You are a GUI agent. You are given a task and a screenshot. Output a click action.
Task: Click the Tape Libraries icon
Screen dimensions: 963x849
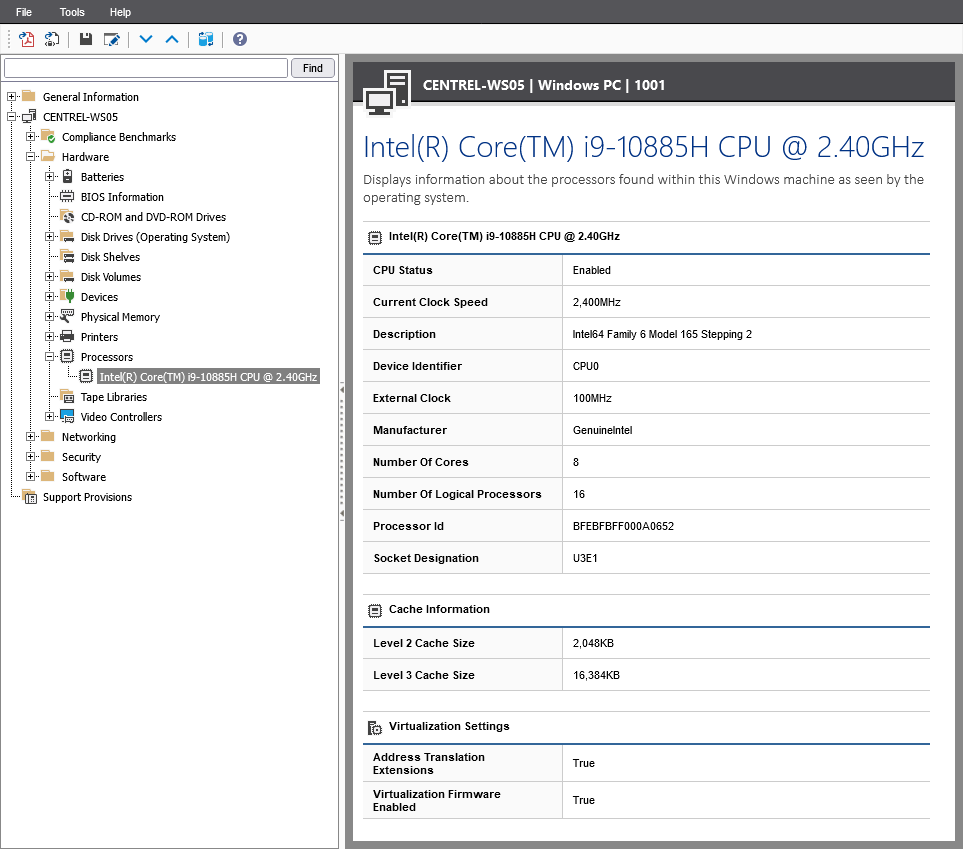[x=68, y=396]
